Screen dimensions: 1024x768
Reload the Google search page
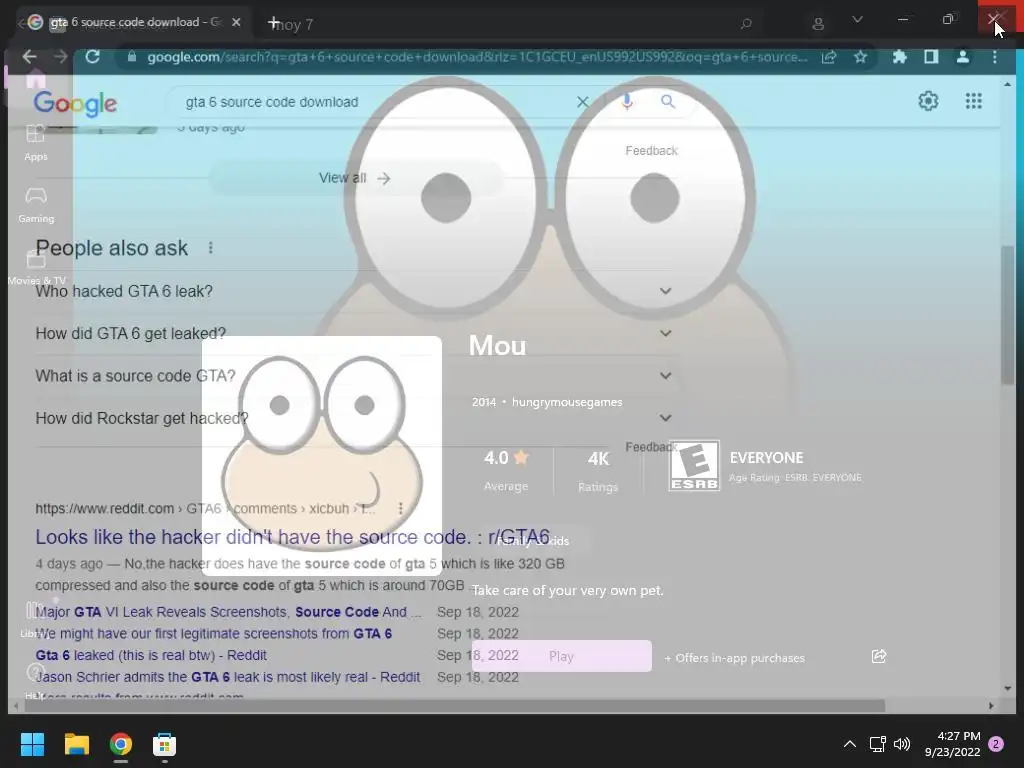tap(93, 57)
